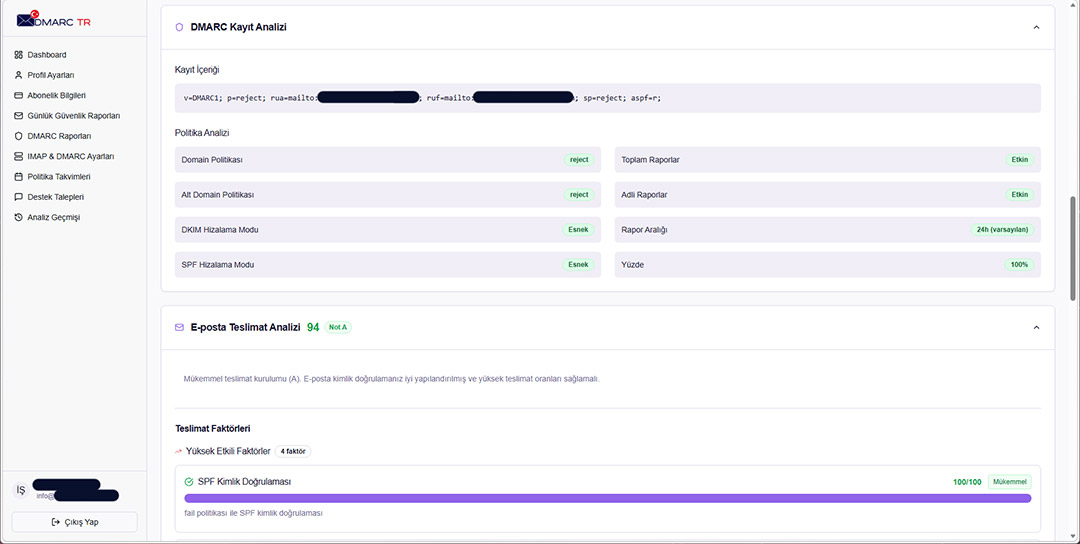Click the SPF Kimlik Doğrulaması progress bar
The width and height of the screenshot is (1080, 544).
click(x=607, y=498)
